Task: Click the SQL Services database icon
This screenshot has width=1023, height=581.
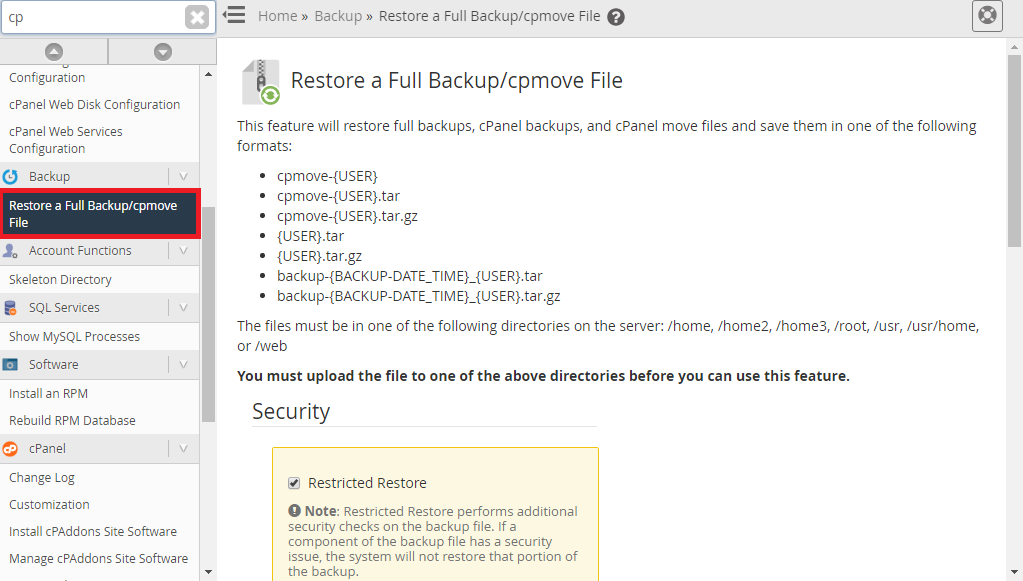Action: tap(11, 308)
